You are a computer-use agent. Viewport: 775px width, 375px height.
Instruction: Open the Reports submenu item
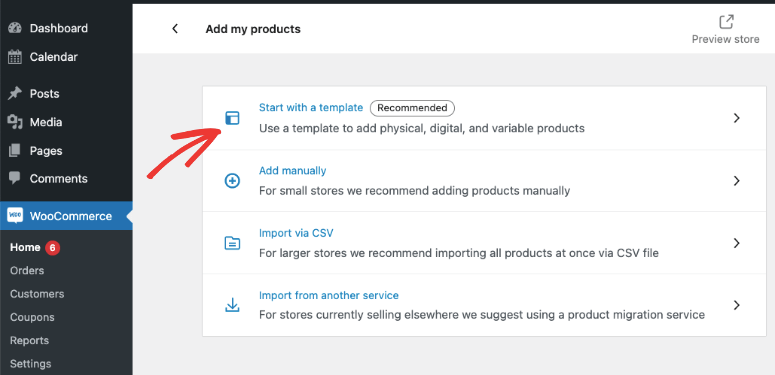(30, 340)
